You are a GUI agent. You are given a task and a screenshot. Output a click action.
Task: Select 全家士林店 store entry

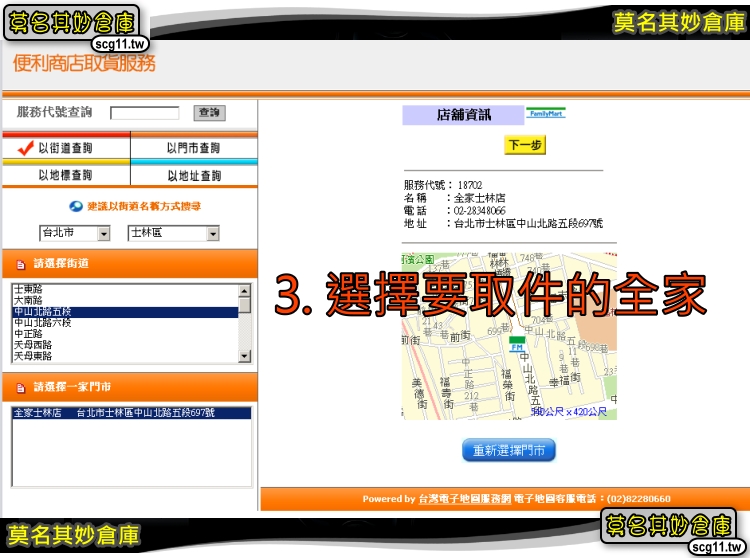[x=132, y=413]
